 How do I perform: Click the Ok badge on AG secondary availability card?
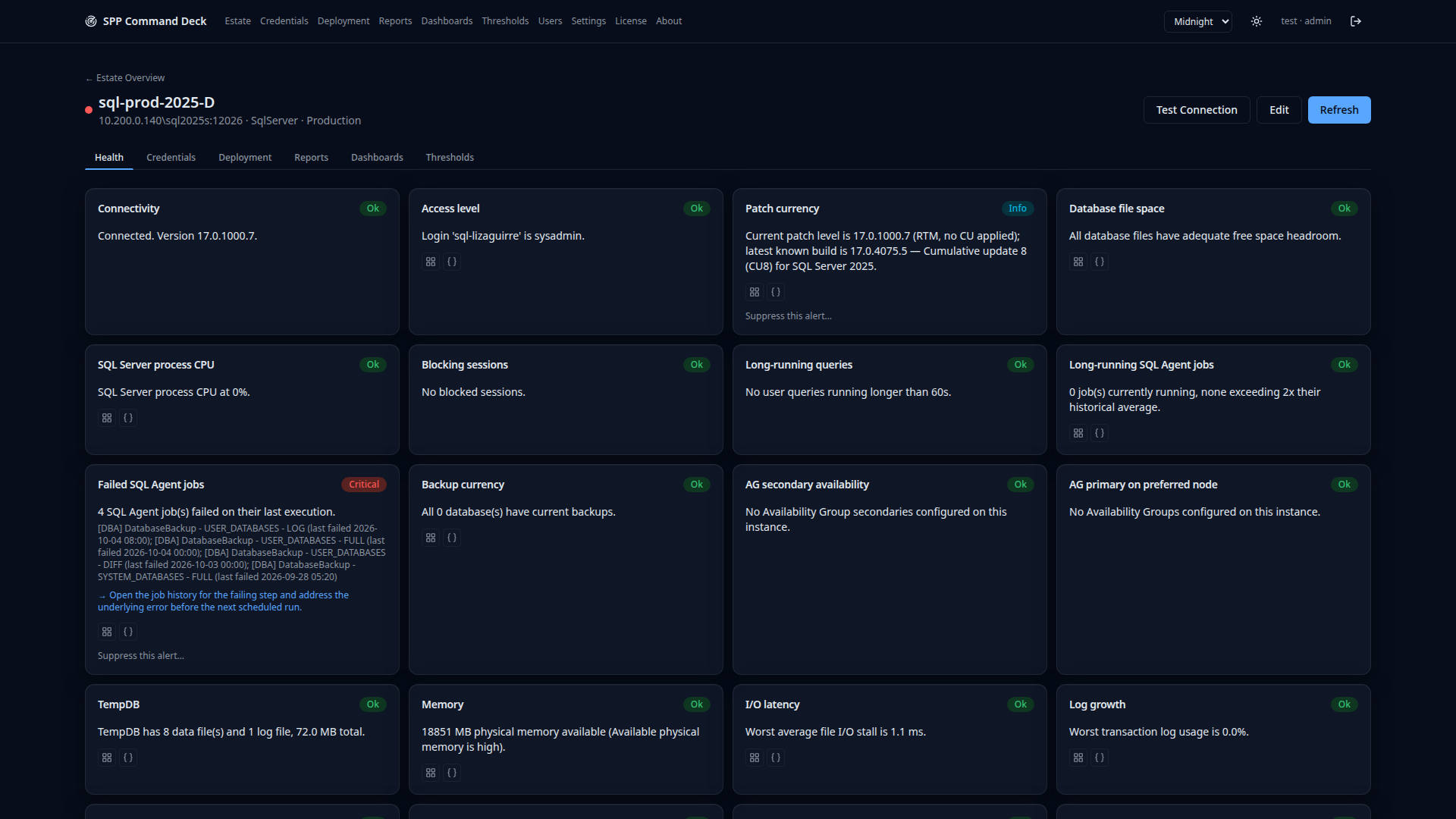[1021, 485]
